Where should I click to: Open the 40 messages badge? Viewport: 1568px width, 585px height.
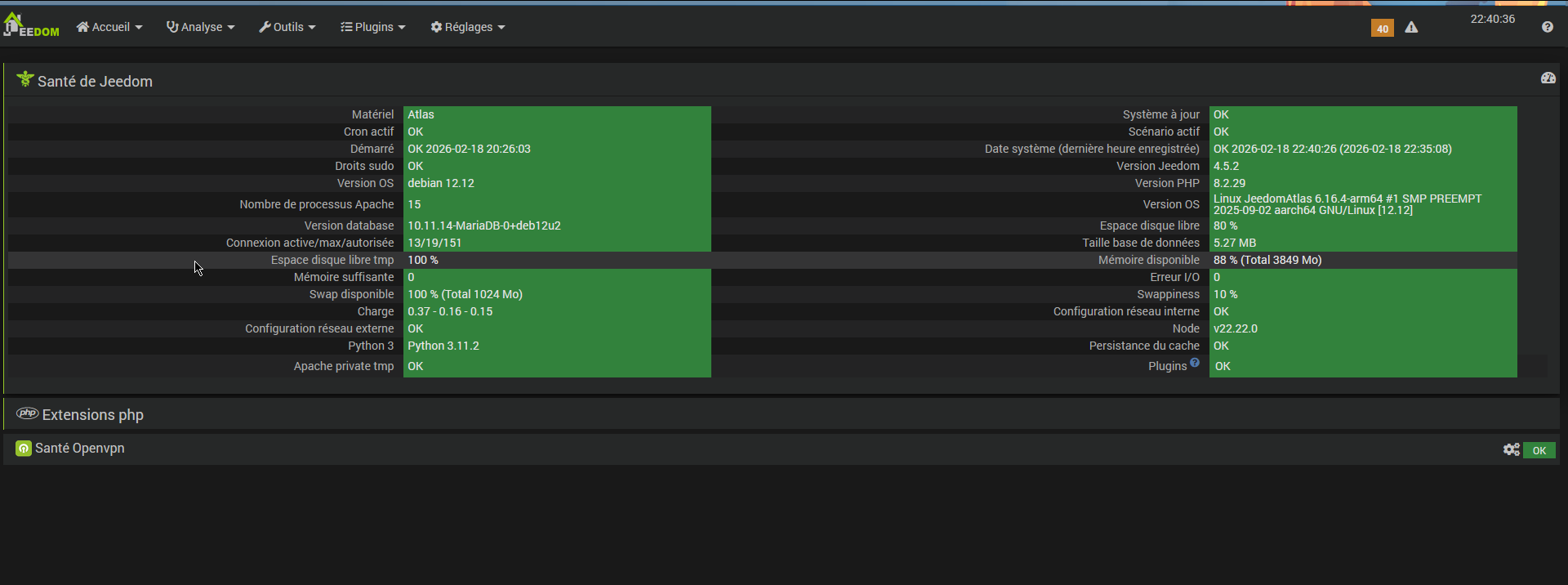(1382, 29)
